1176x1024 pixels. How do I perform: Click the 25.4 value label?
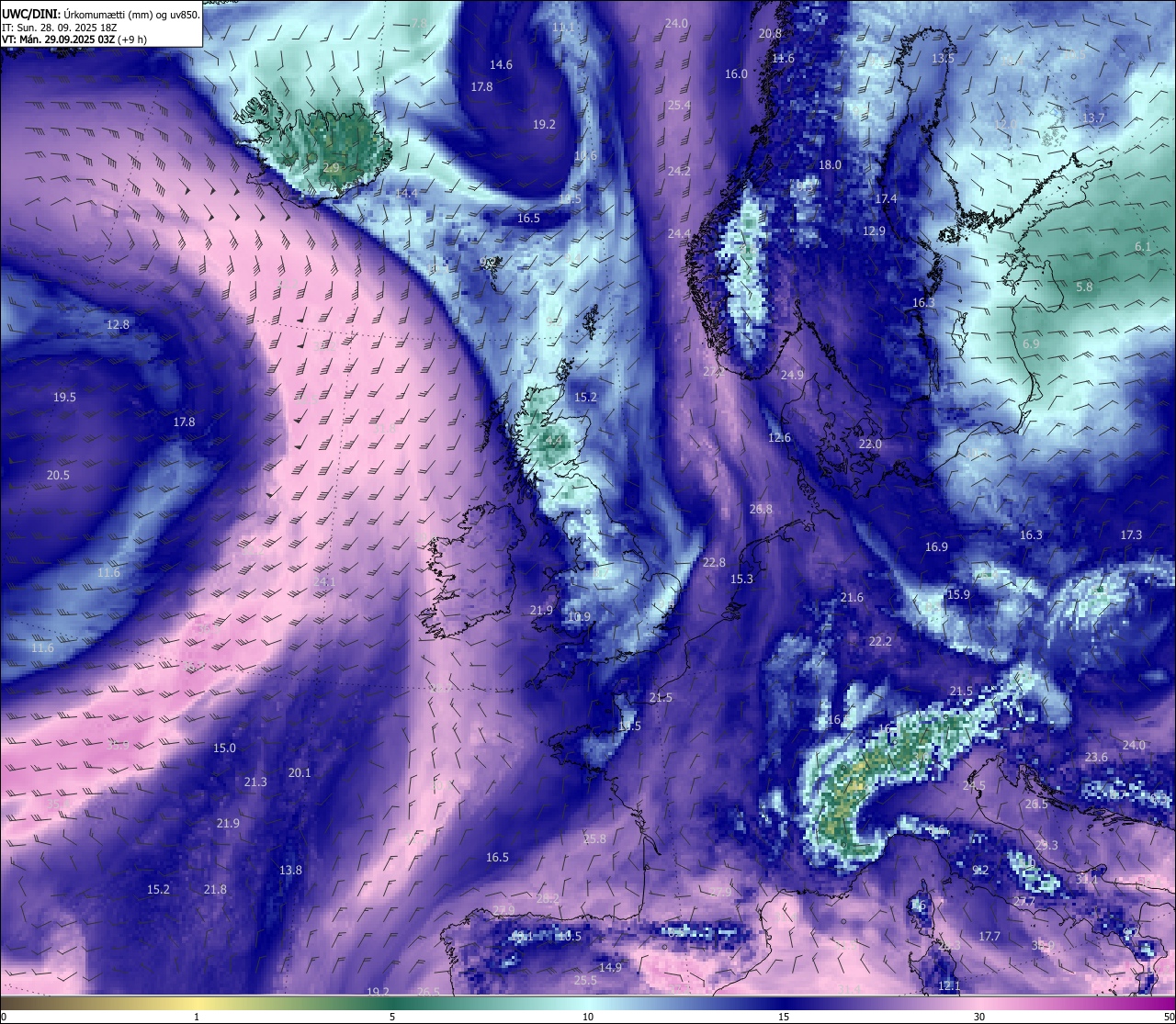(x=679, y=106)
